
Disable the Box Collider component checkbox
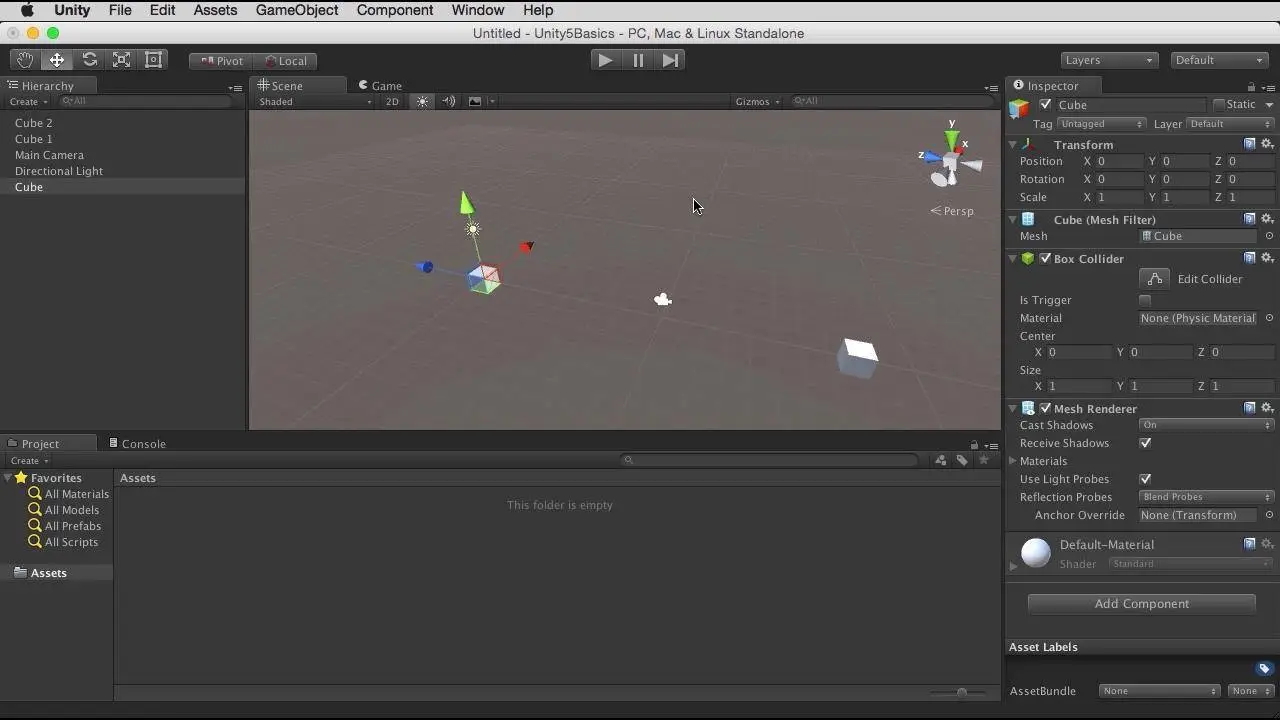(1046, 258)
